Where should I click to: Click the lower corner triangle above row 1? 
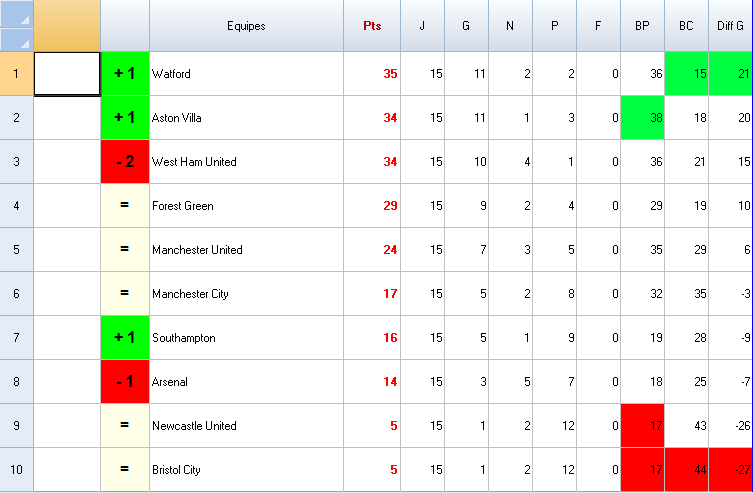click(16, 39)
